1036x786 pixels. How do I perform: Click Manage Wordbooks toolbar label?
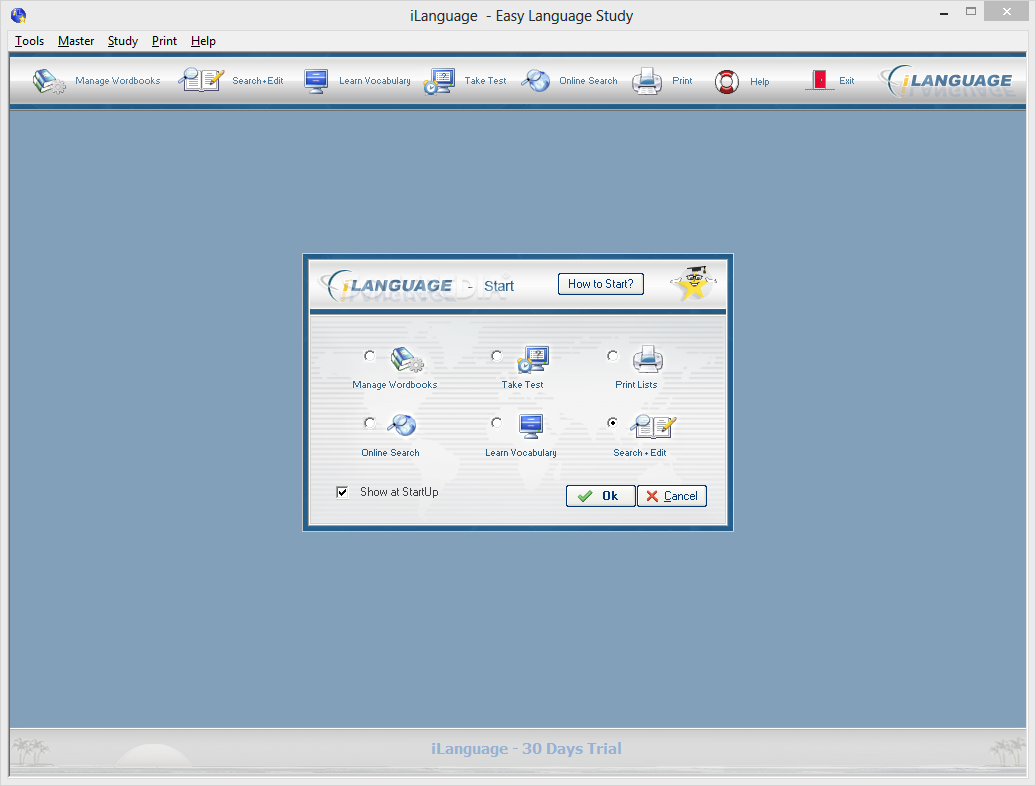tap(118, 81)
